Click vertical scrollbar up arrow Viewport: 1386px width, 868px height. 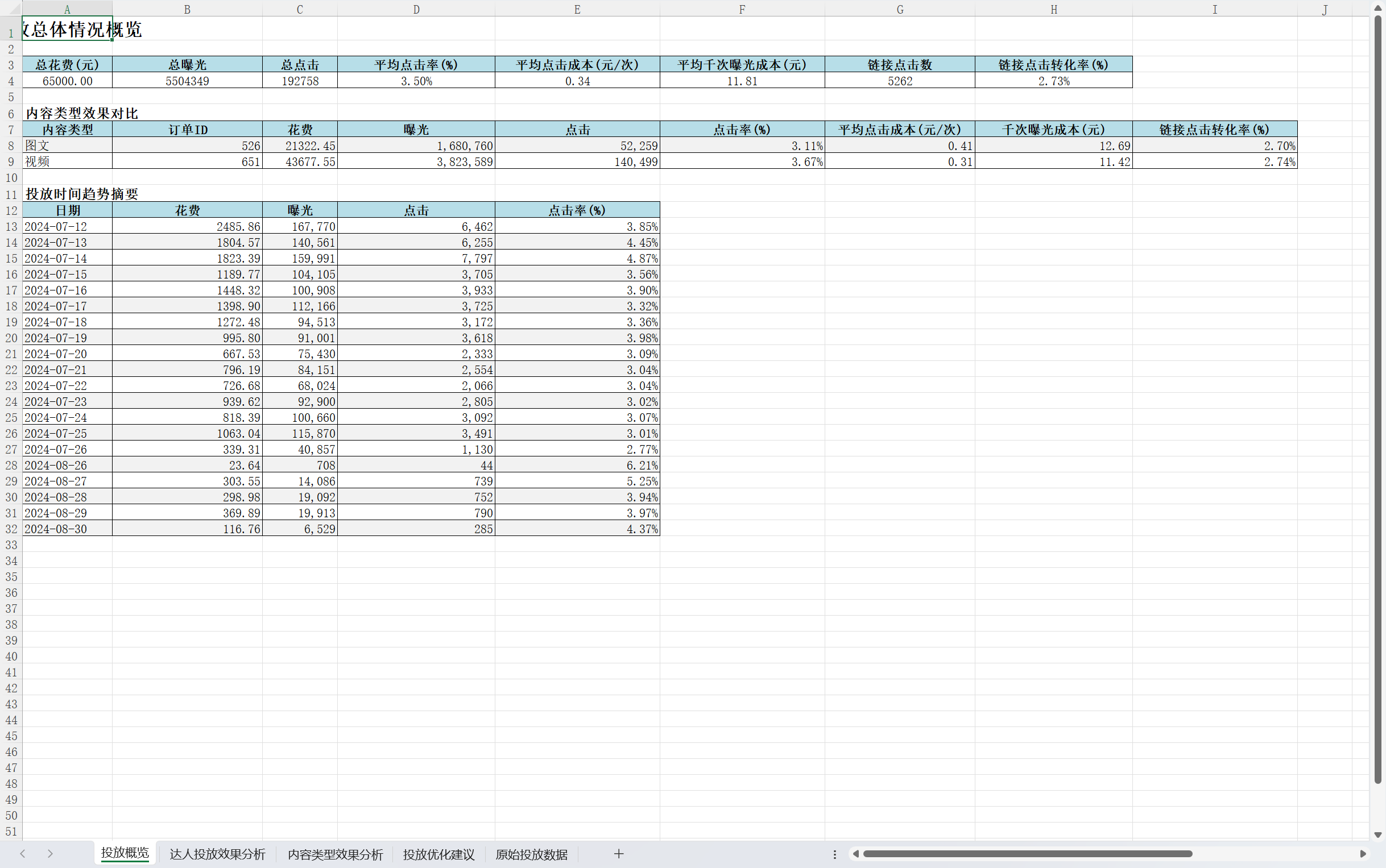1377,8
